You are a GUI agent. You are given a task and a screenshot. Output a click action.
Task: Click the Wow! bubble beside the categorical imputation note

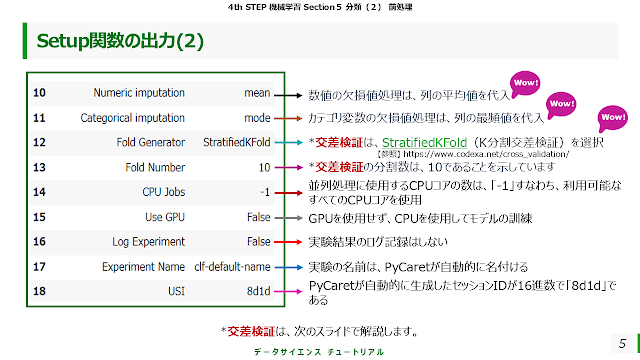(561, 104)
